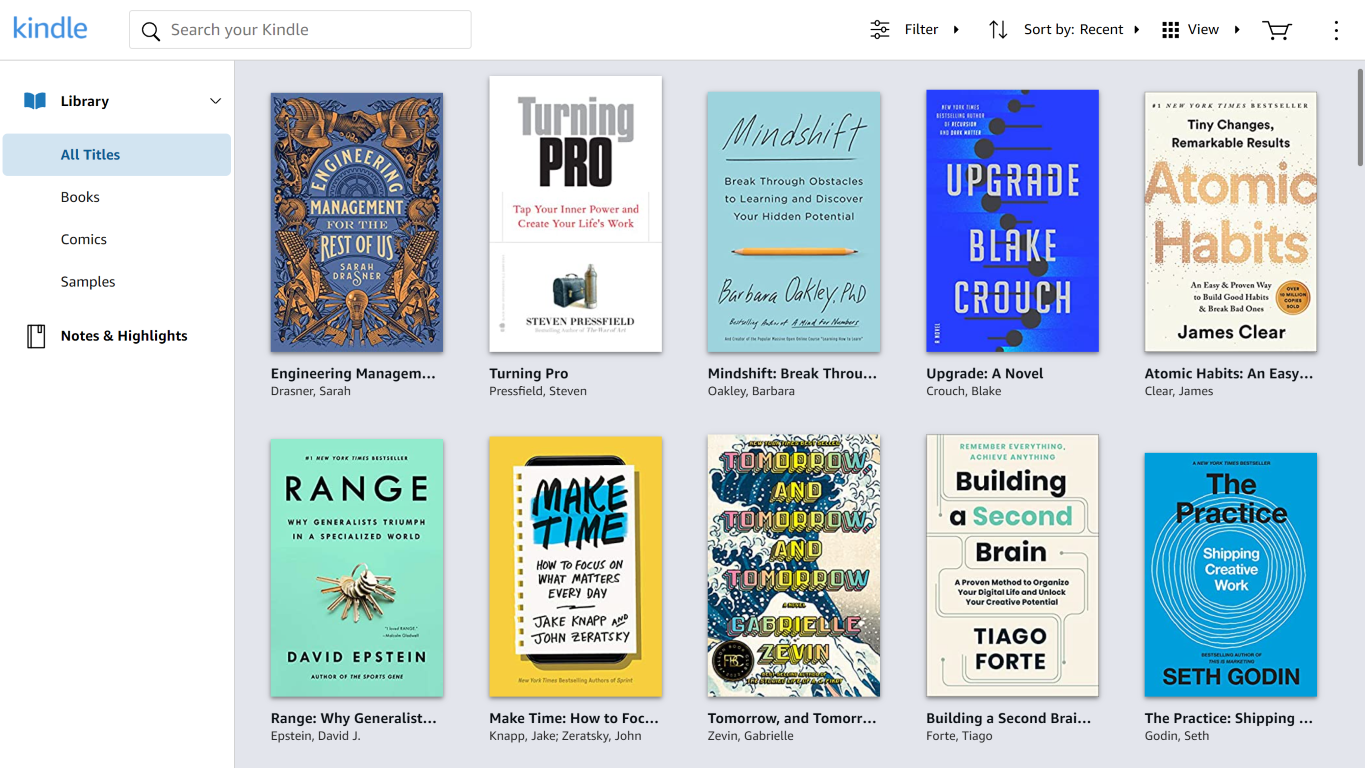Click the Kindle logo
This screenshot has width=1365, height=768.
[x=49, y=28]
